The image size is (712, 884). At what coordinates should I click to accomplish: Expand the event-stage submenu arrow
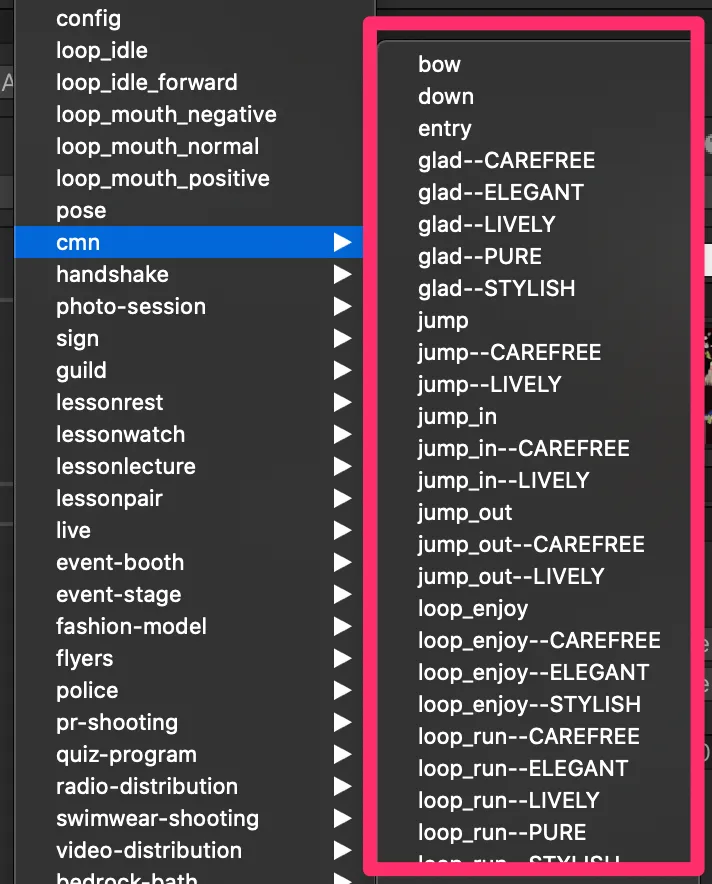tap(343, 595)
